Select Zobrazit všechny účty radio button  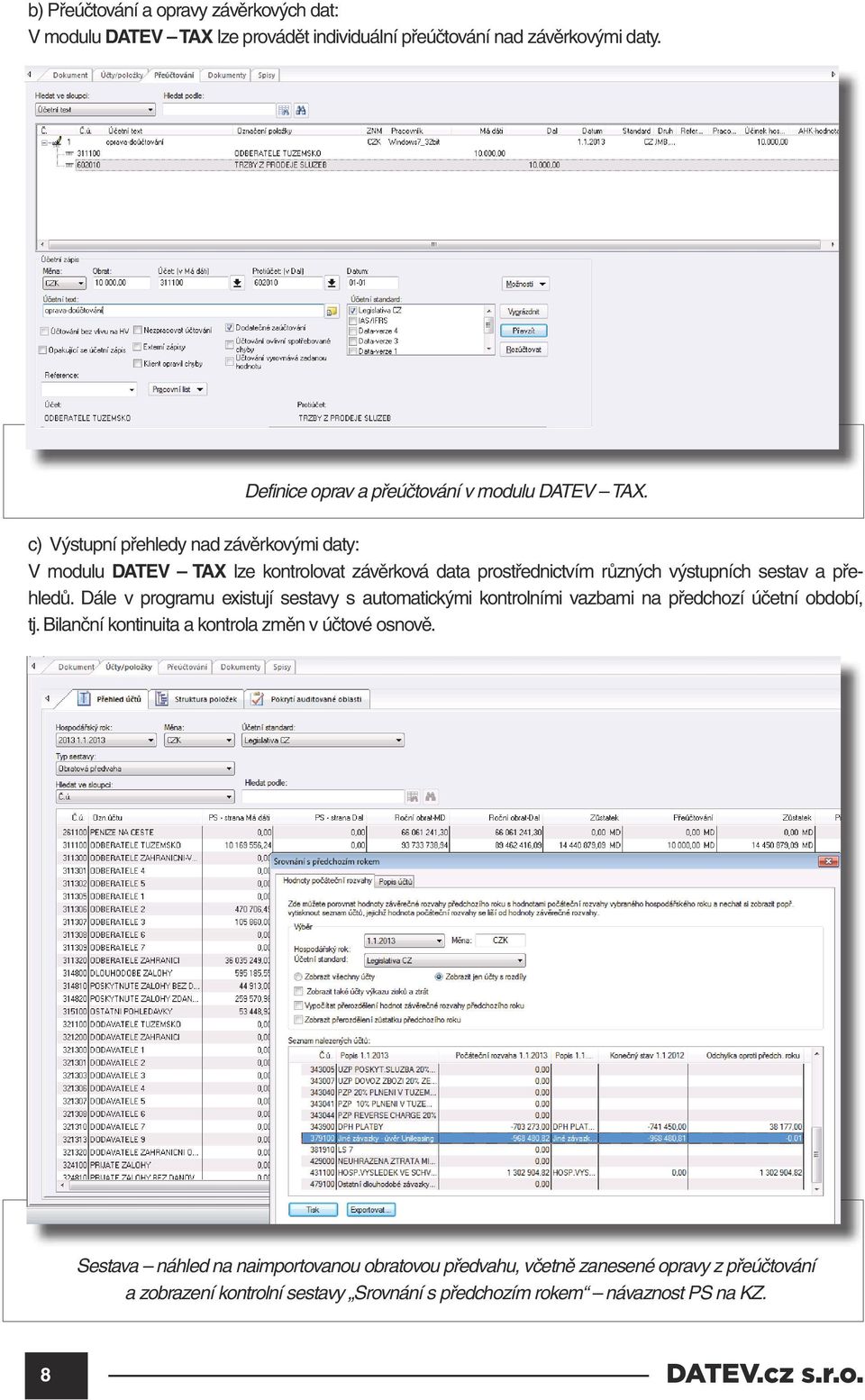point(299,977)
